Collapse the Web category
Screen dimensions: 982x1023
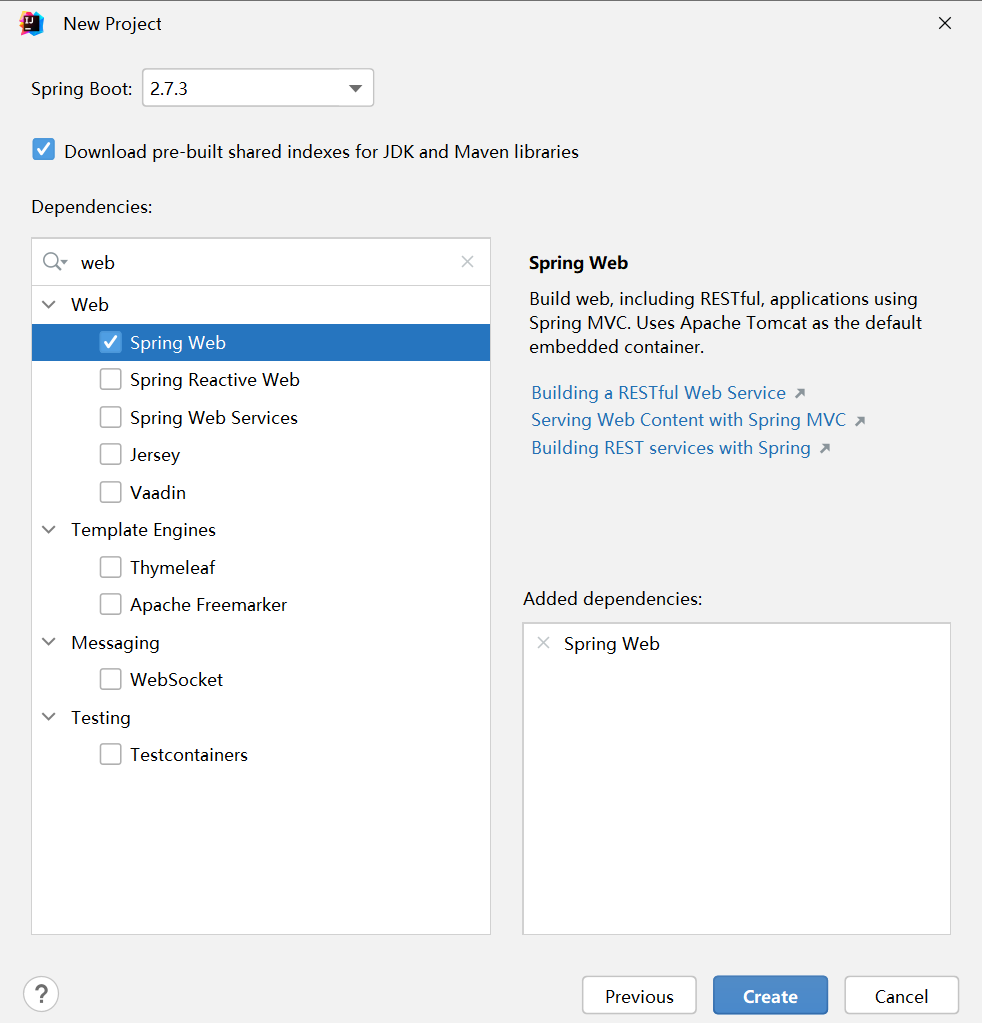tap(49, 304)
